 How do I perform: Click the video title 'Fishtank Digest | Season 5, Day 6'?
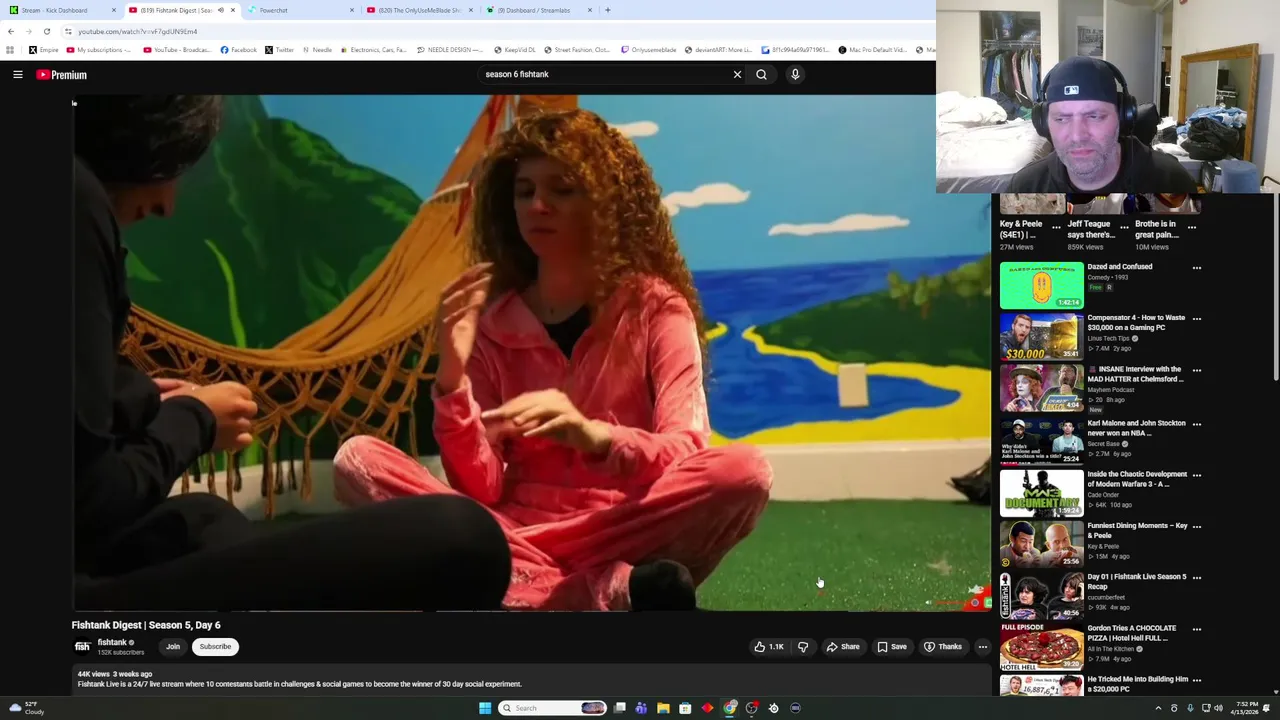[x=146, y=625]
